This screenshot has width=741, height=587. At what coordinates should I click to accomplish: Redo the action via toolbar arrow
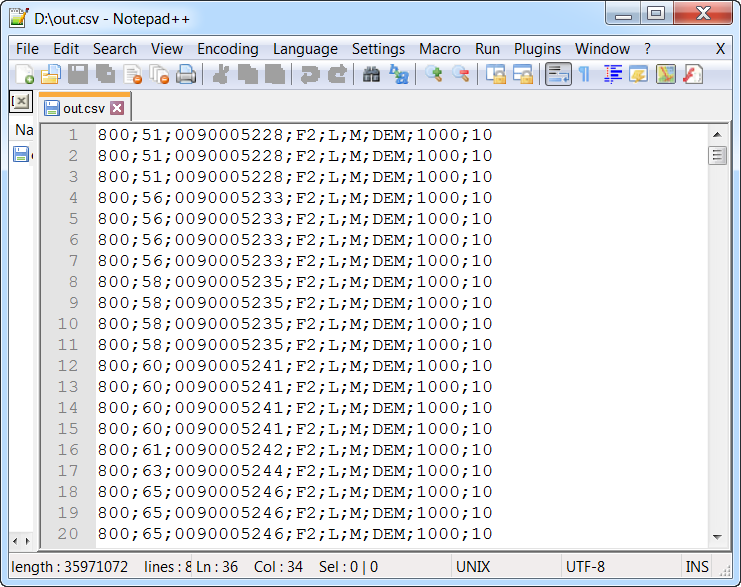(337, 75)
